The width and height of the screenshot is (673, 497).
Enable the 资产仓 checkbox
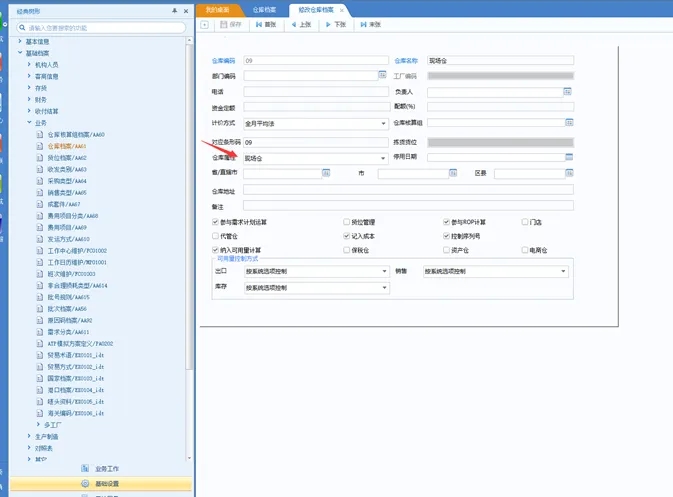(446, 250)
